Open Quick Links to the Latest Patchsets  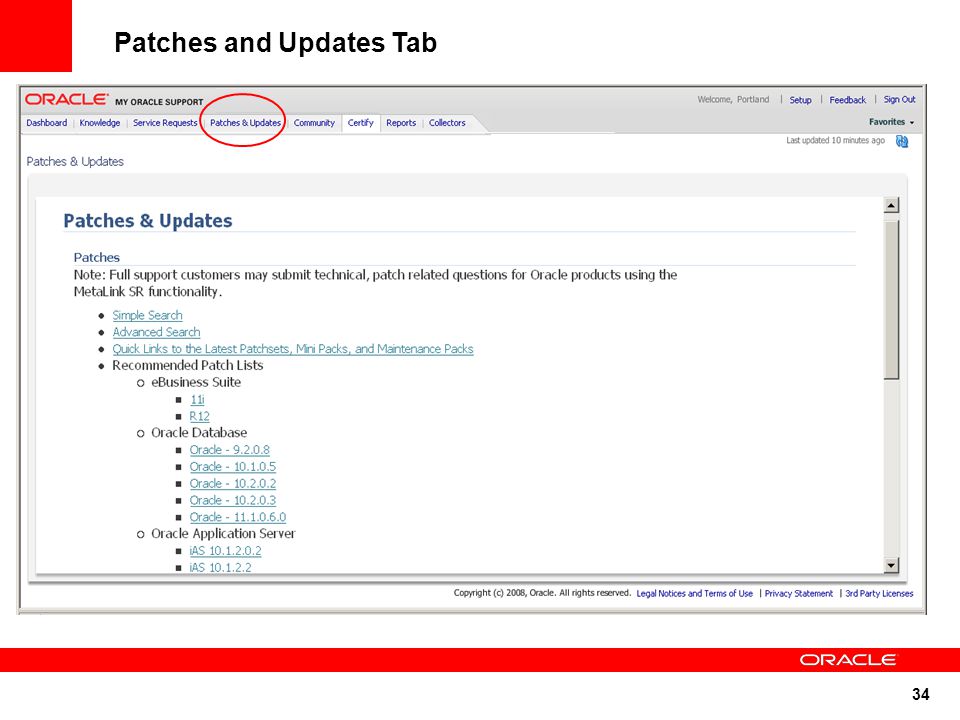click(x=293, y=349)
